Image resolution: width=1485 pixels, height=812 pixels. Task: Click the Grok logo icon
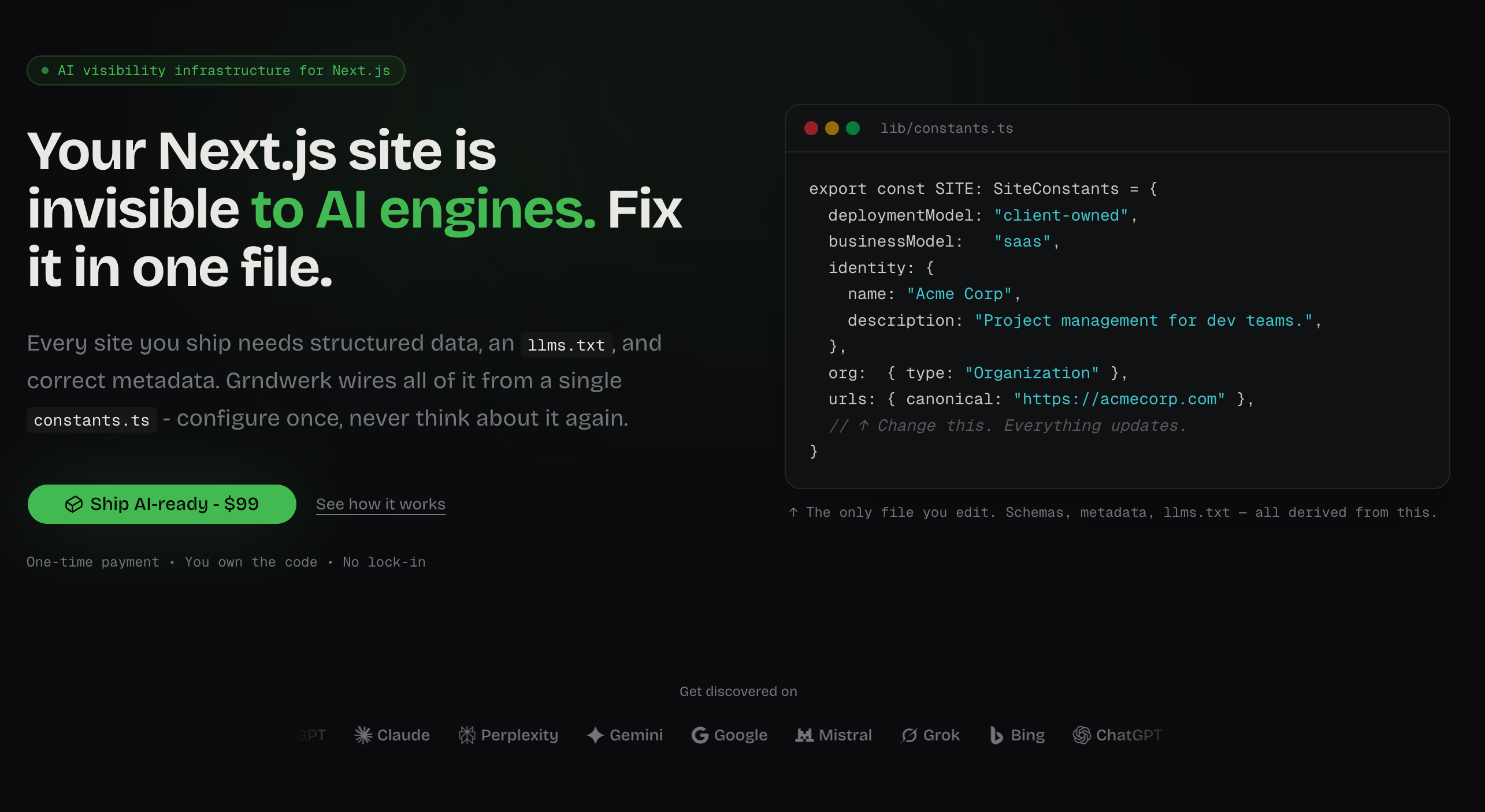pyautogui.click(x=909, y=735)
